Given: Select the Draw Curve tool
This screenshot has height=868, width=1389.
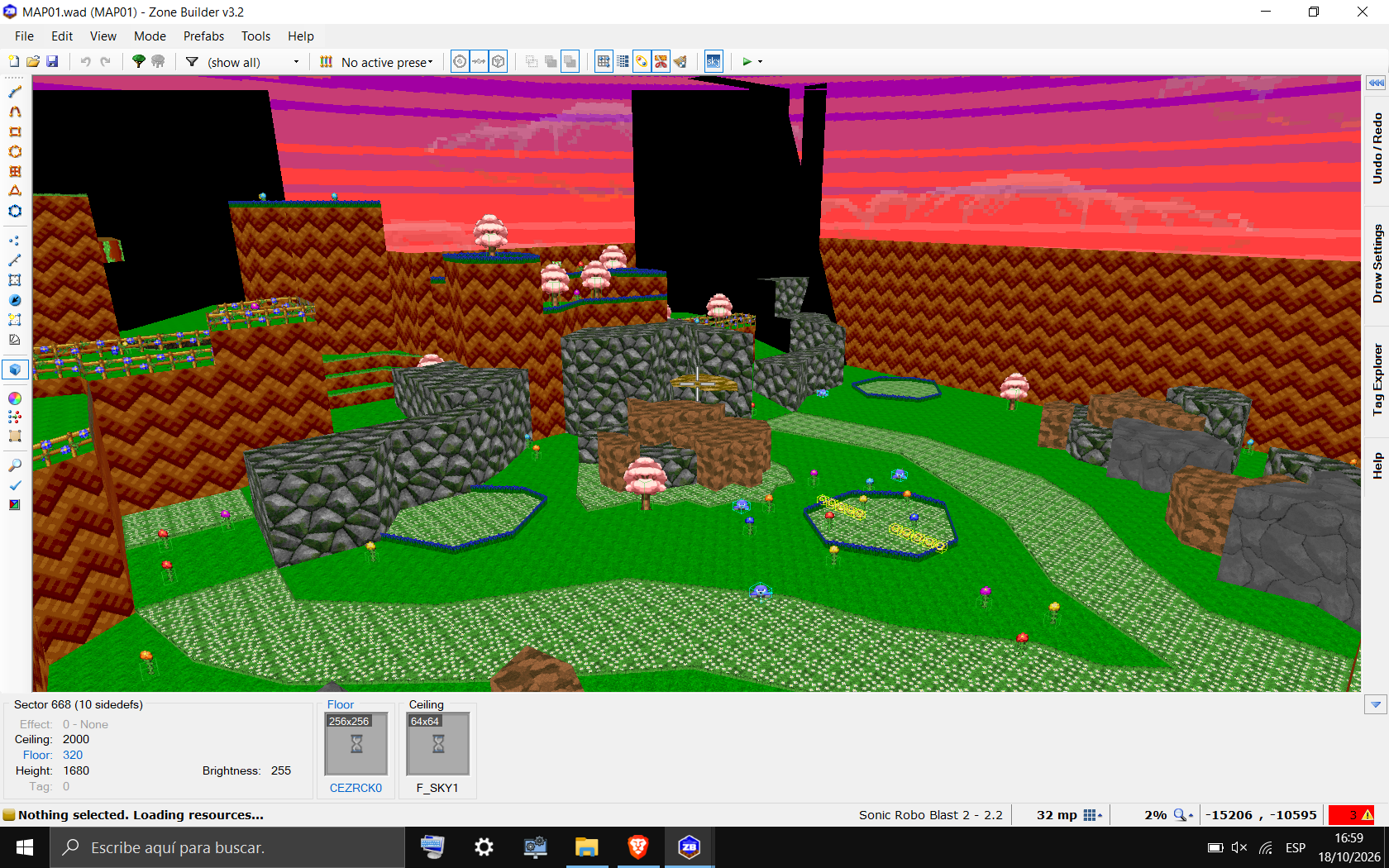Looking at the screenshot, I should tap(15, 112).
